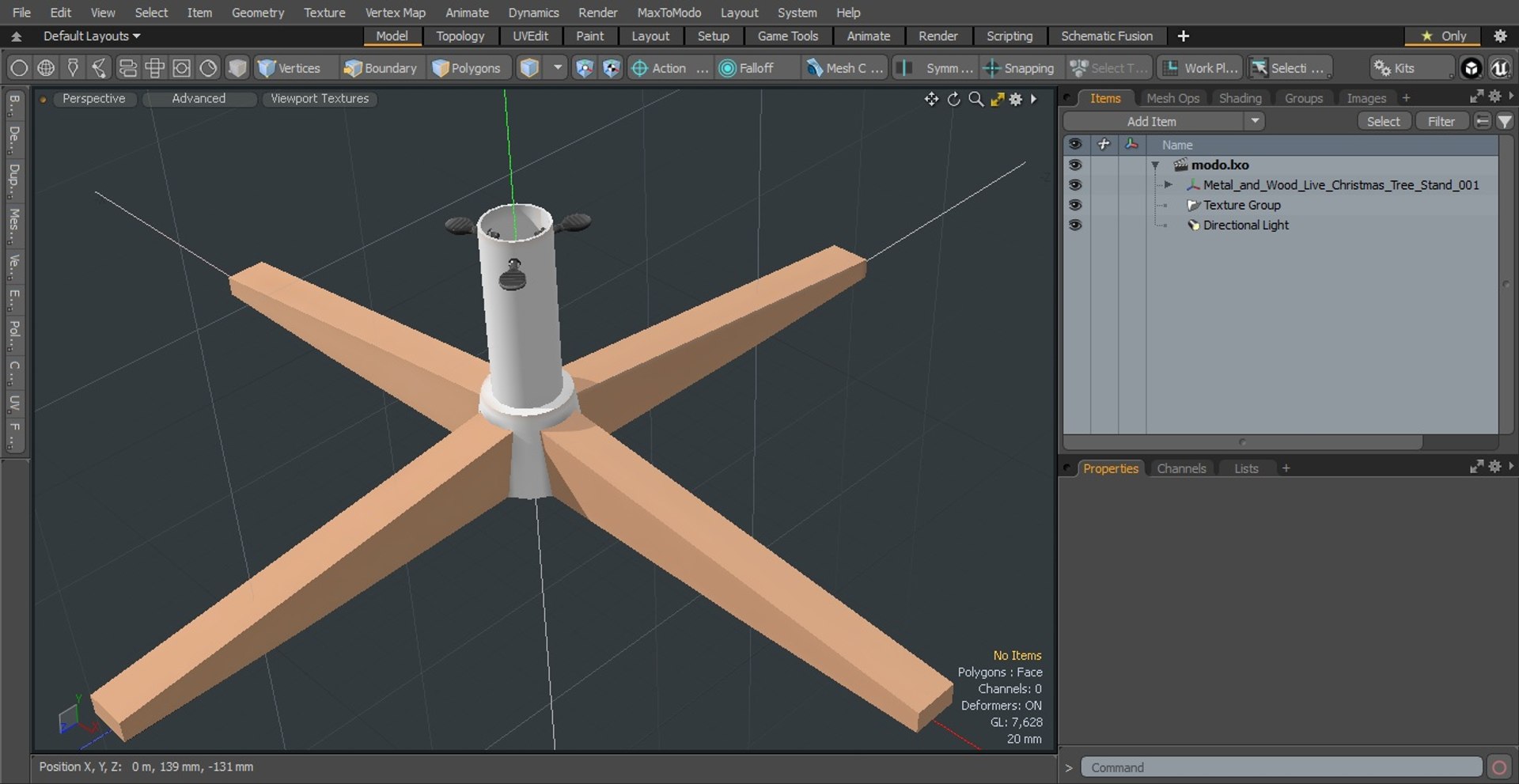Open the Add Item dropdown arrow

click(x=1255, y=121)
